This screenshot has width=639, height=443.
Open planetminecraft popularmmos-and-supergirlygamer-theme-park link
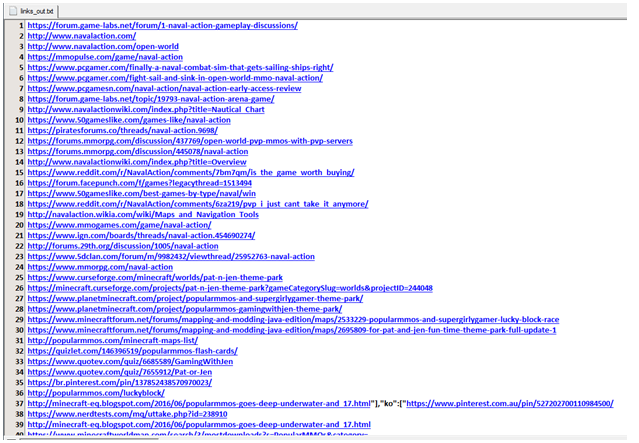[195, 298]
